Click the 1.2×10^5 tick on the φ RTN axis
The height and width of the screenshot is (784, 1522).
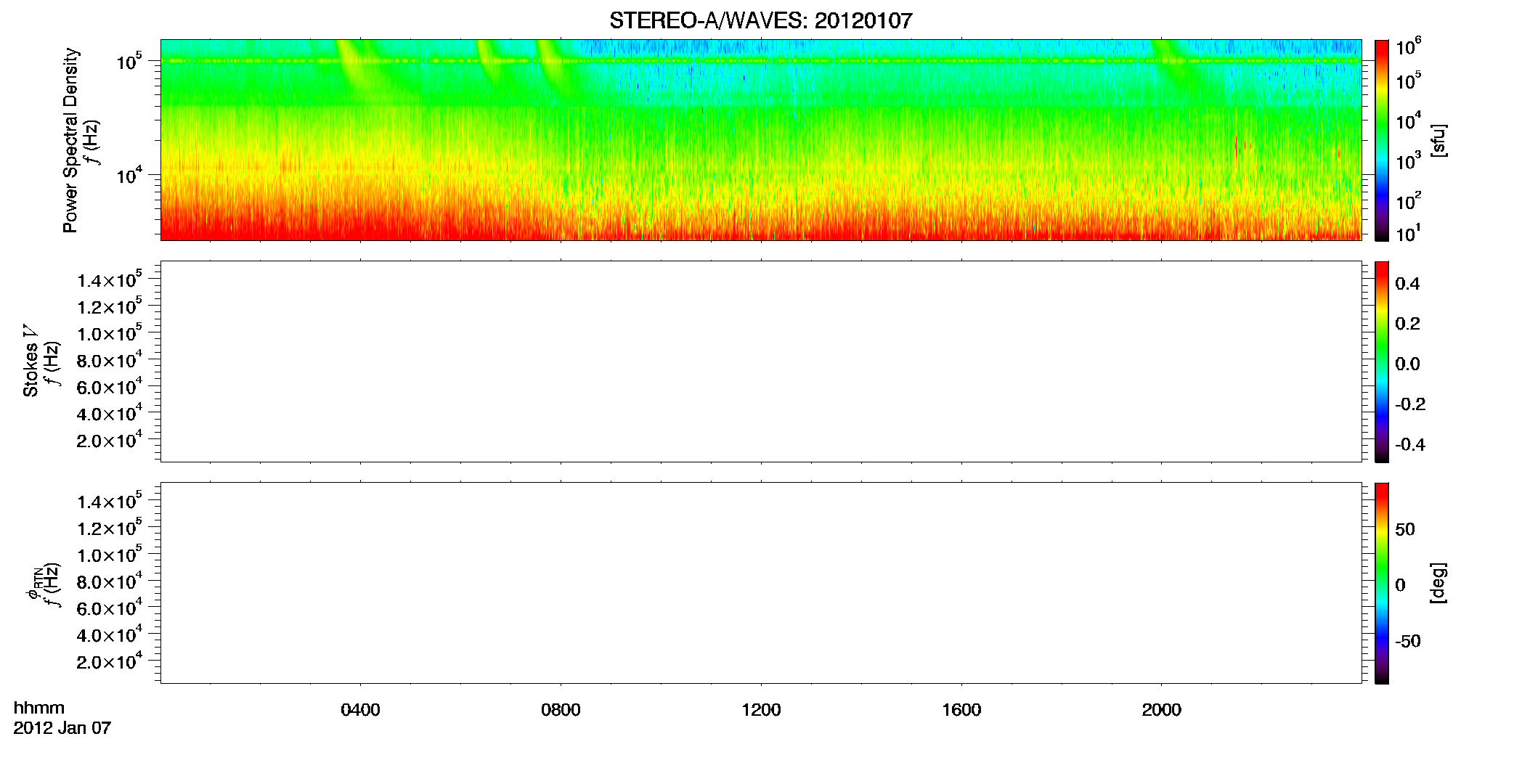tap(110, 528)
